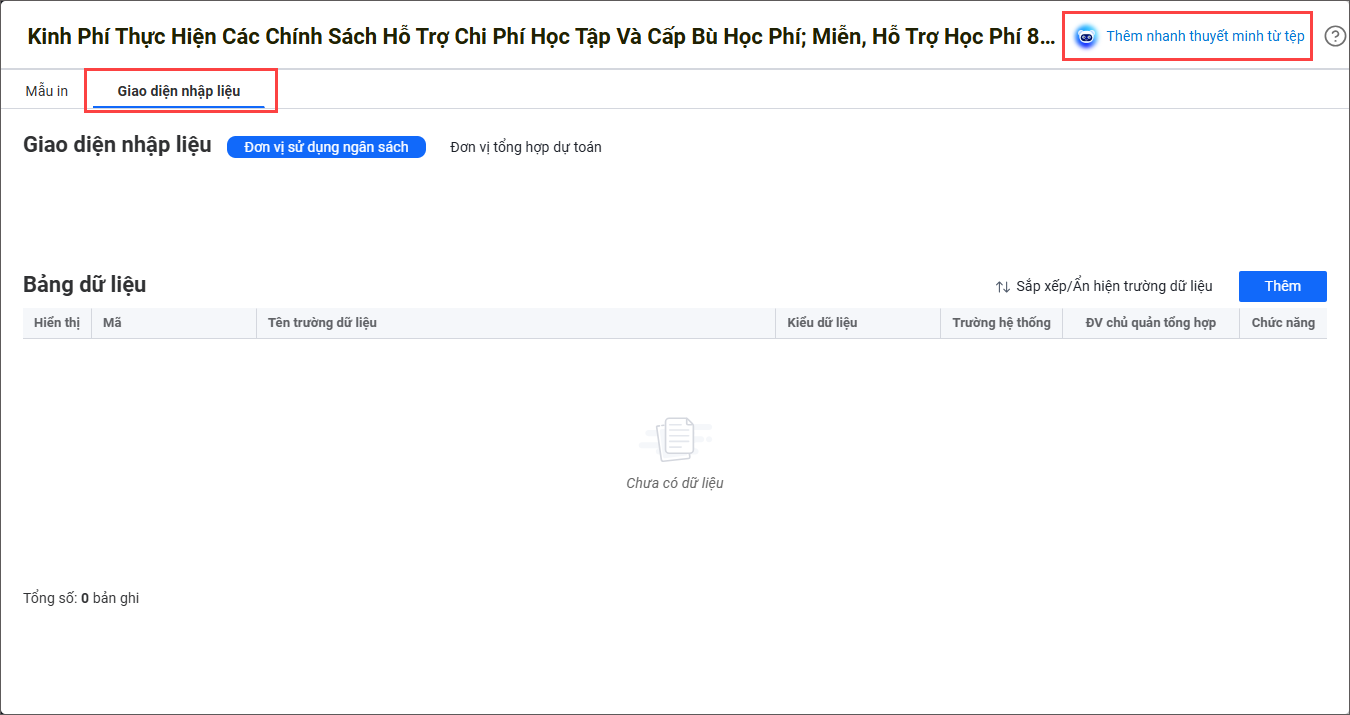Click the ĐV chủ quản tổng hợp header

1150,323
